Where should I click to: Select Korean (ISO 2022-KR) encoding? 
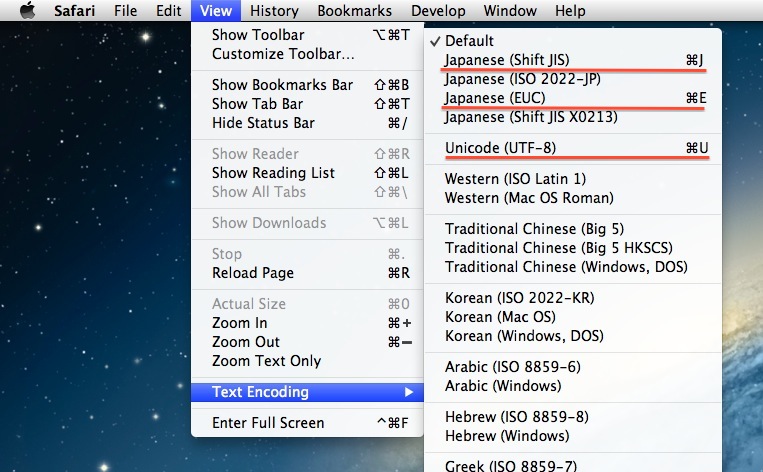coord(573,298)
